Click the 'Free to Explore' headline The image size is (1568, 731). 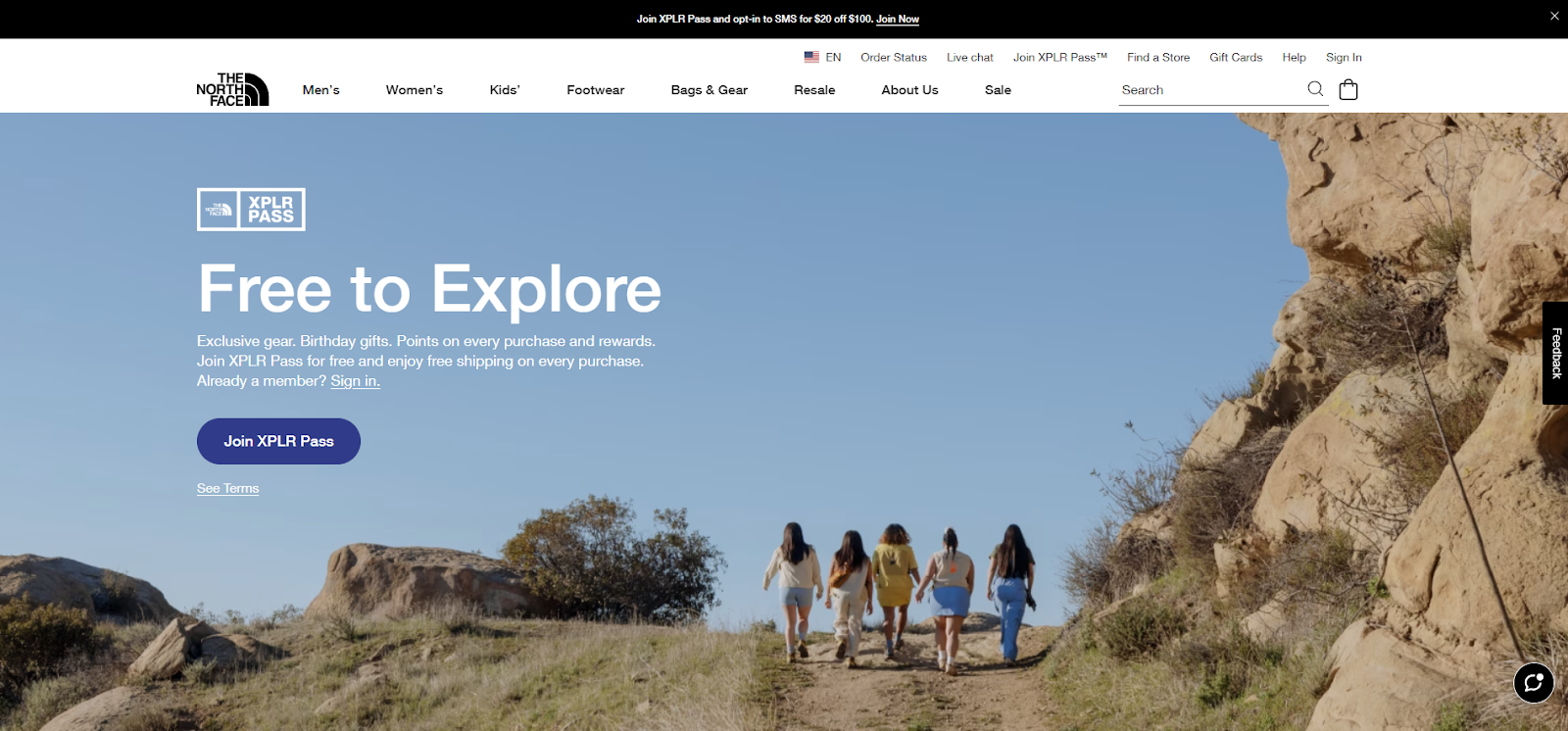[429, 289]
